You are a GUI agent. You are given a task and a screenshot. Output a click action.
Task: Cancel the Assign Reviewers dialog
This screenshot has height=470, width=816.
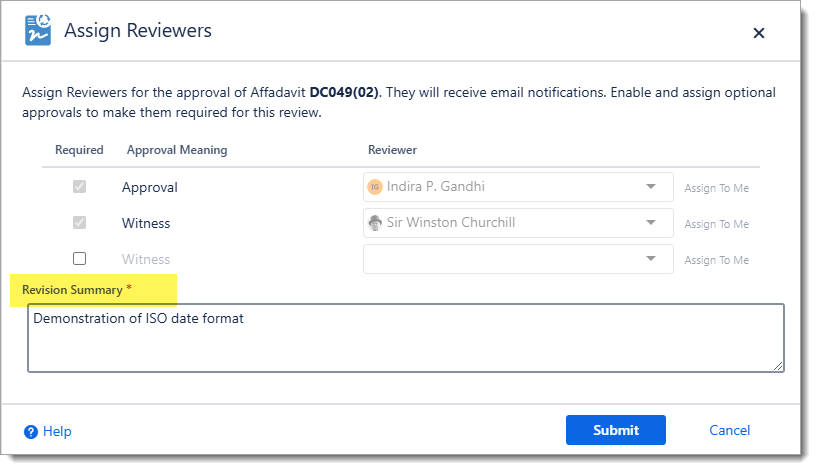(729, 430)
